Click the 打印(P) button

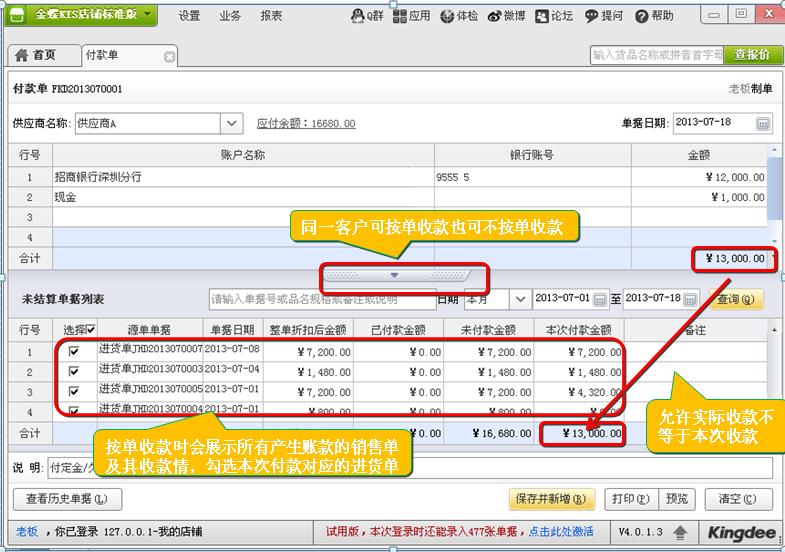[631, 499]
